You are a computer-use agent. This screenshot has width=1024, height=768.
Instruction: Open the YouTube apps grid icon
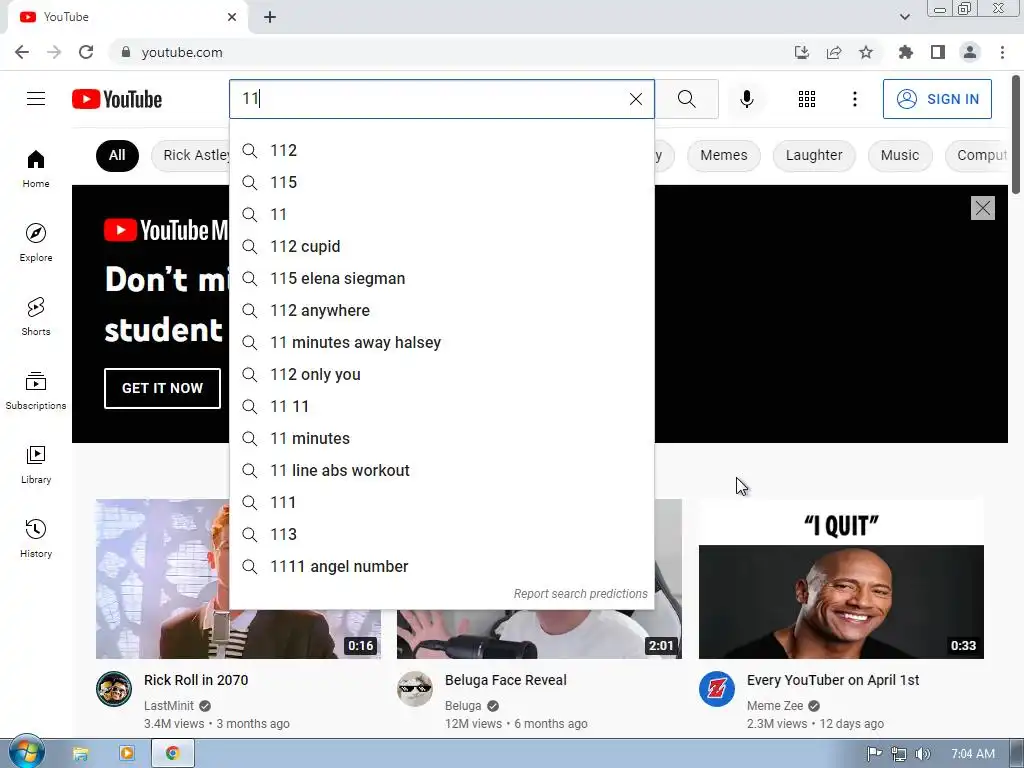pyautogui.click(x=807, y=99)
